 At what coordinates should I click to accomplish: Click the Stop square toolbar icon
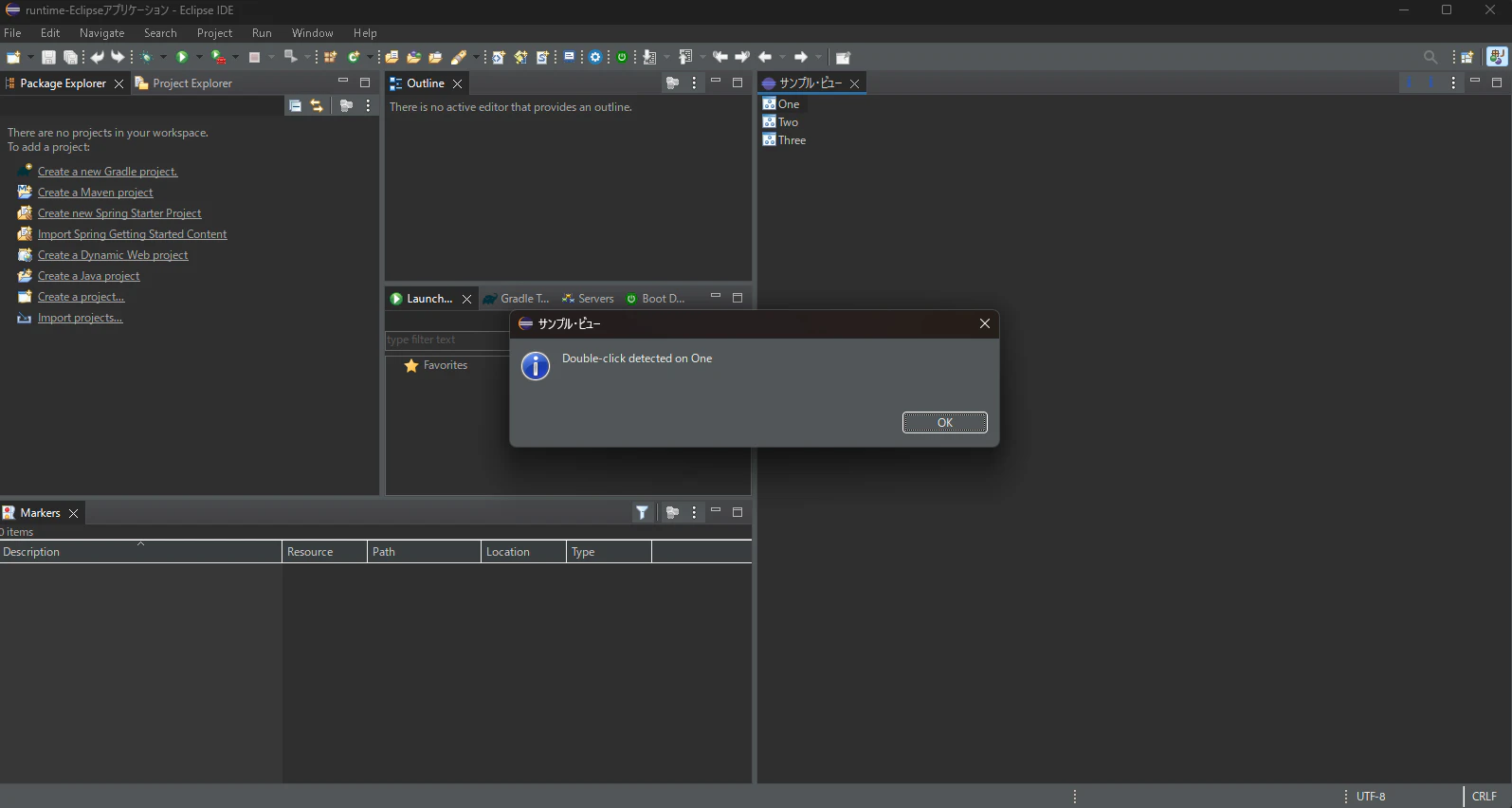click(254, 58)
